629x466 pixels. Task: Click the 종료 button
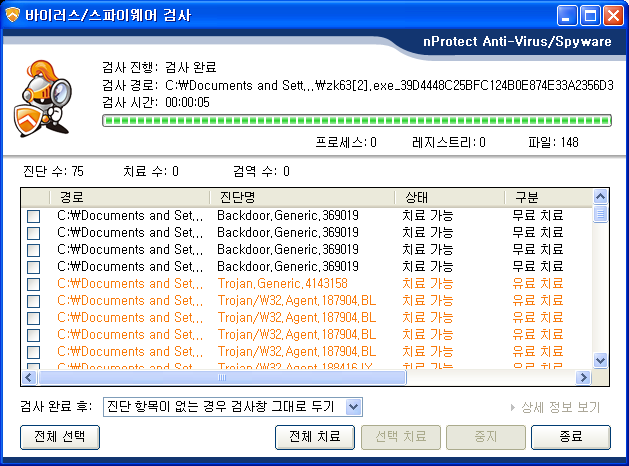pyautogui.click(x=571, y=437)
